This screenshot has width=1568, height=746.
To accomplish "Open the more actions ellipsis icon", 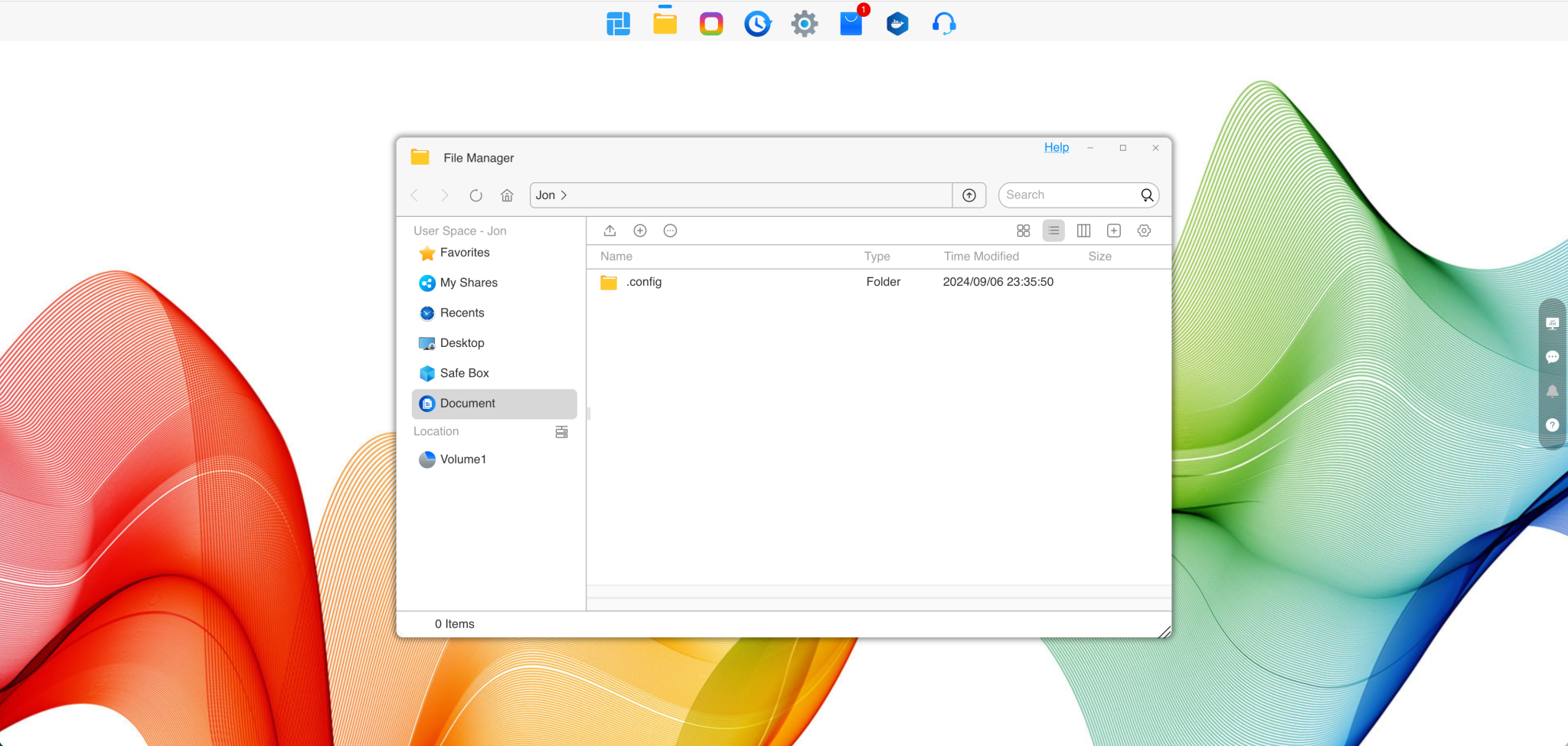I will pos(670,231).
